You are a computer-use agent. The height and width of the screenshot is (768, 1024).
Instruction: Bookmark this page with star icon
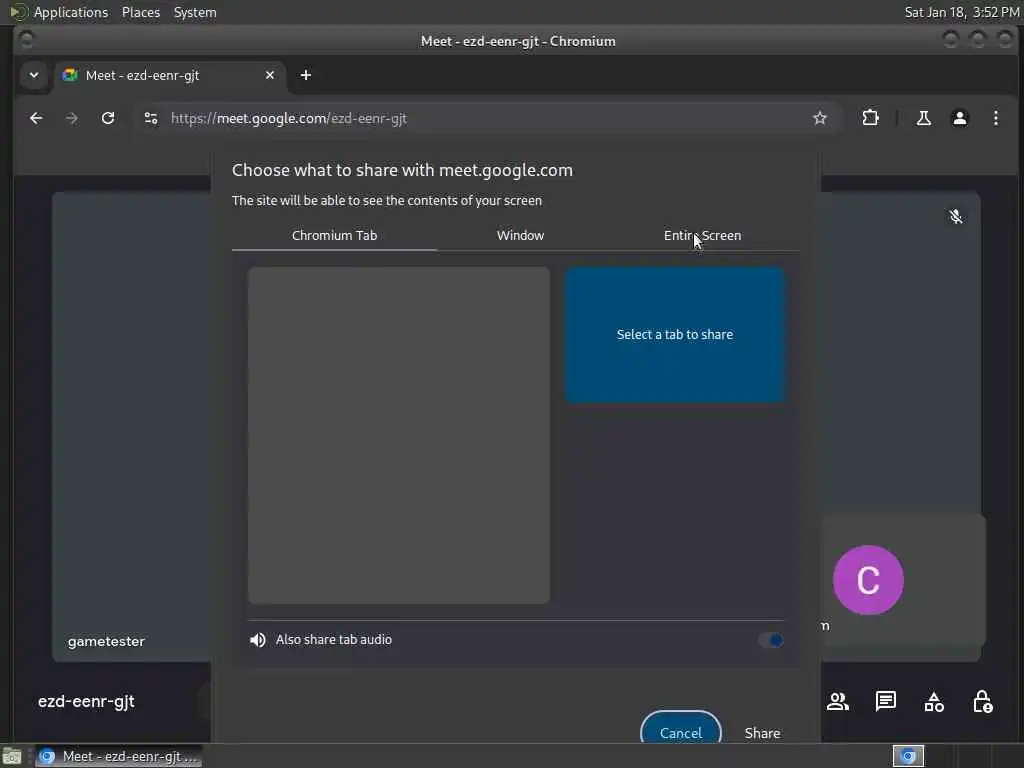point(820,118)
